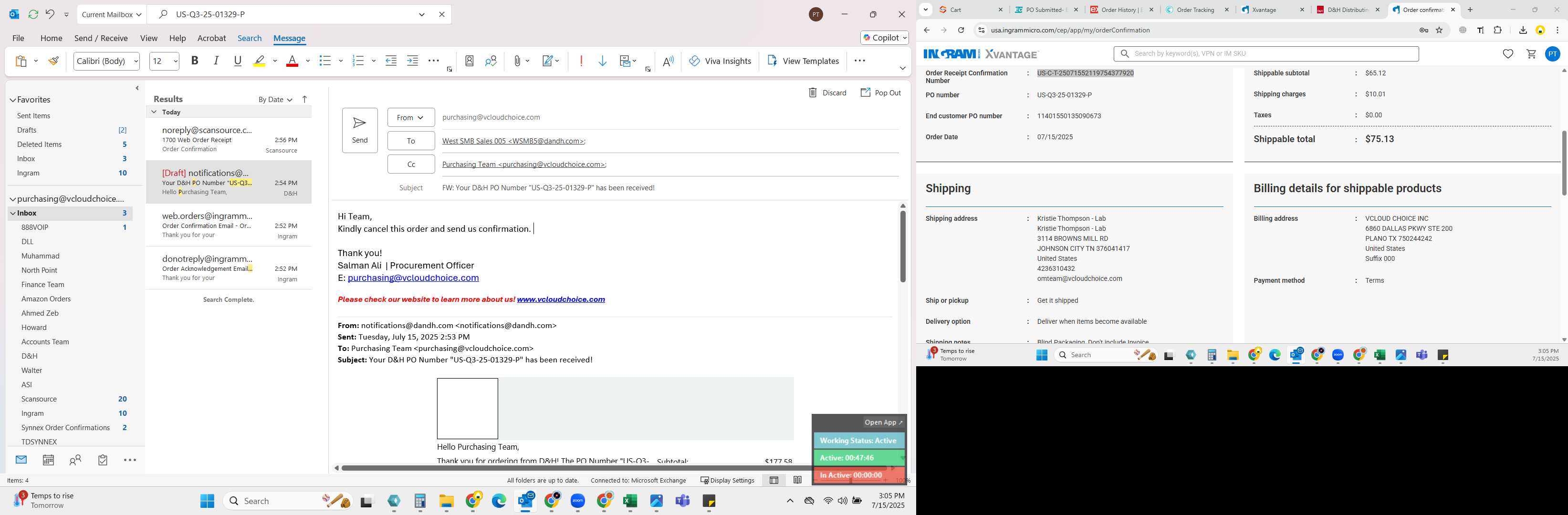Open the Tasks icon in Outlook navigation bar

pyautogui.click(x=103, y=460)
